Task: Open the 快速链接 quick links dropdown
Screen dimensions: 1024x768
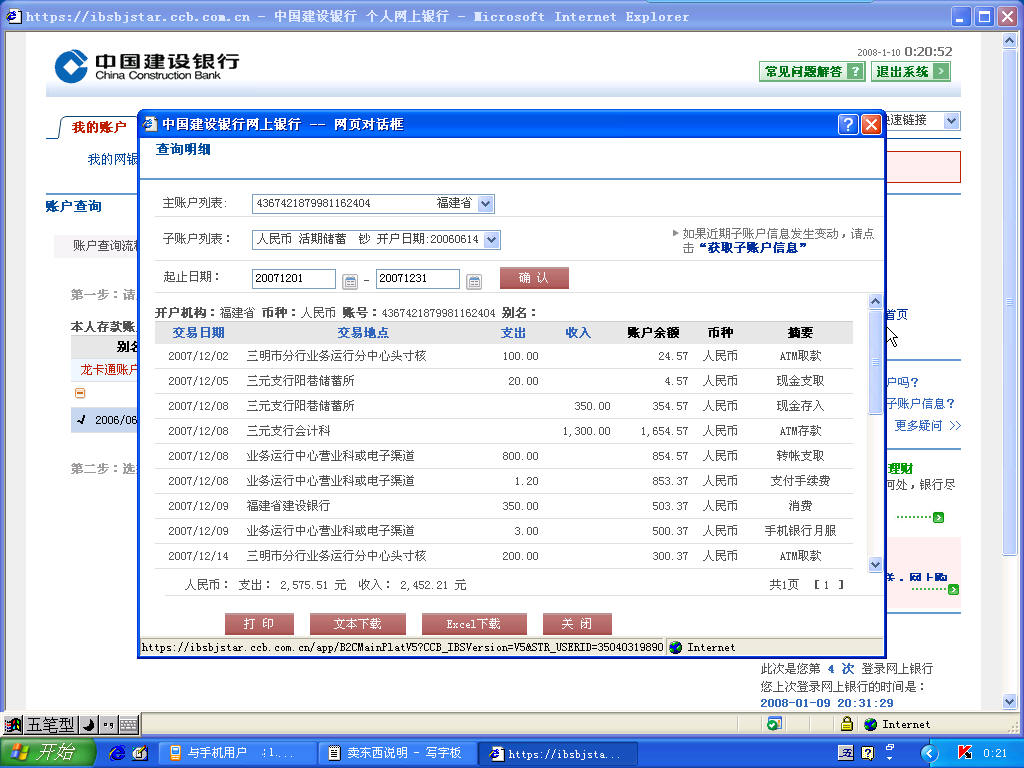Action: coord(950,121)
